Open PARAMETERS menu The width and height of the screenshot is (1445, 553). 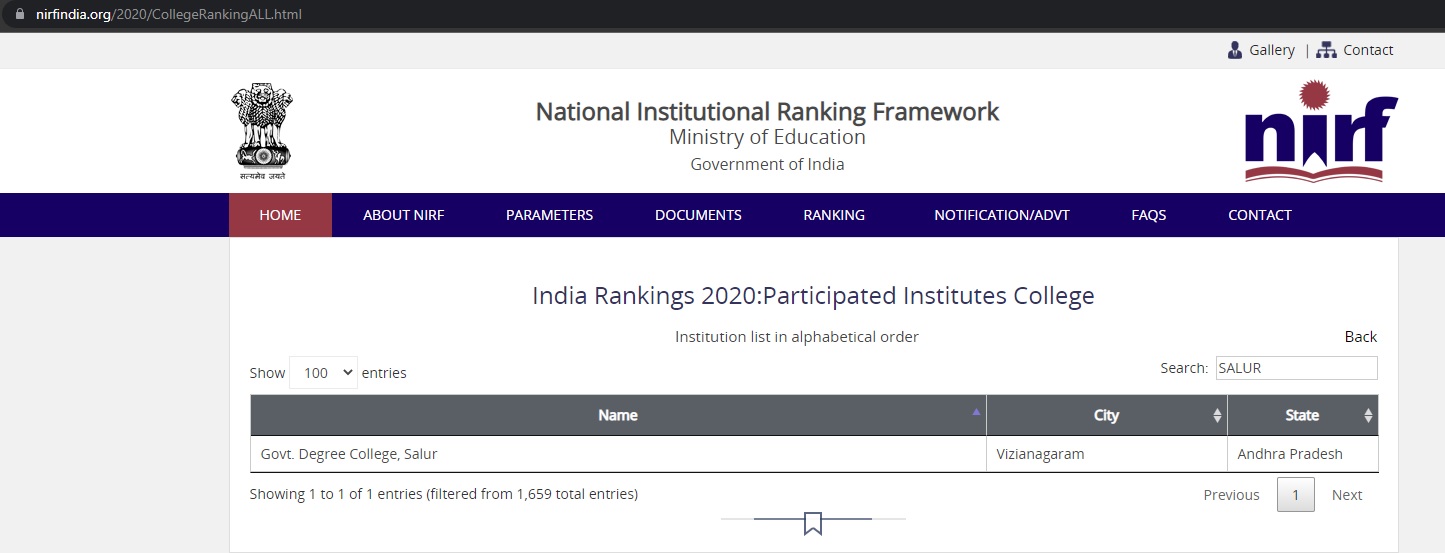pos(549,215)
